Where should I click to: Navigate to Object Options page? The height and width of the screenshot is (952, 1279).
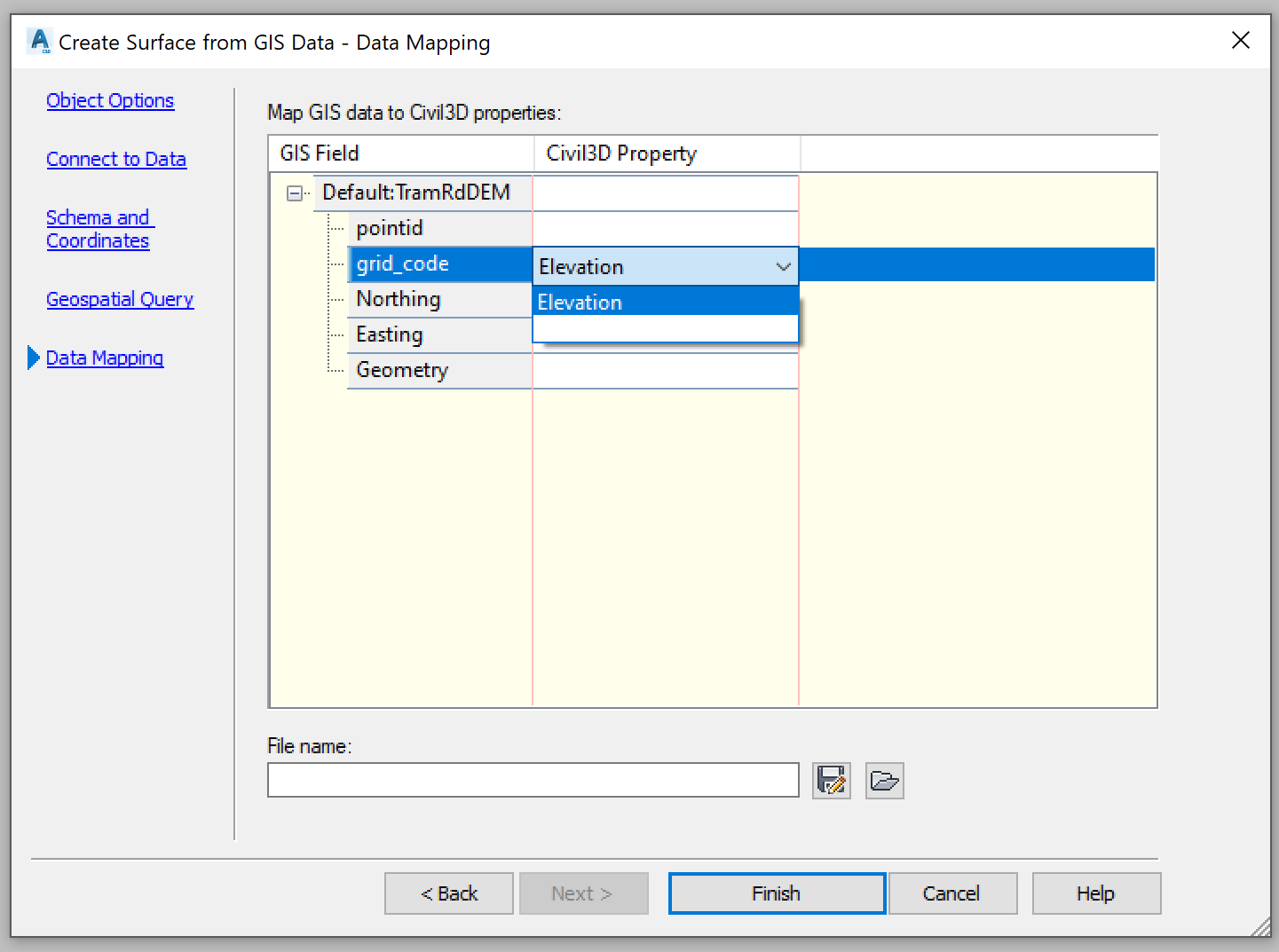coord(110,100)
